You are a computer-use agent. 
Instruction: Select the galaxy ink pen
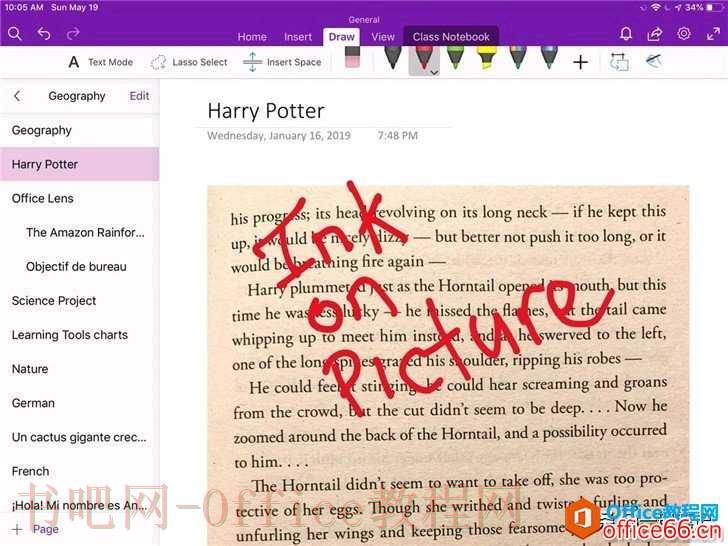[549, 58]
